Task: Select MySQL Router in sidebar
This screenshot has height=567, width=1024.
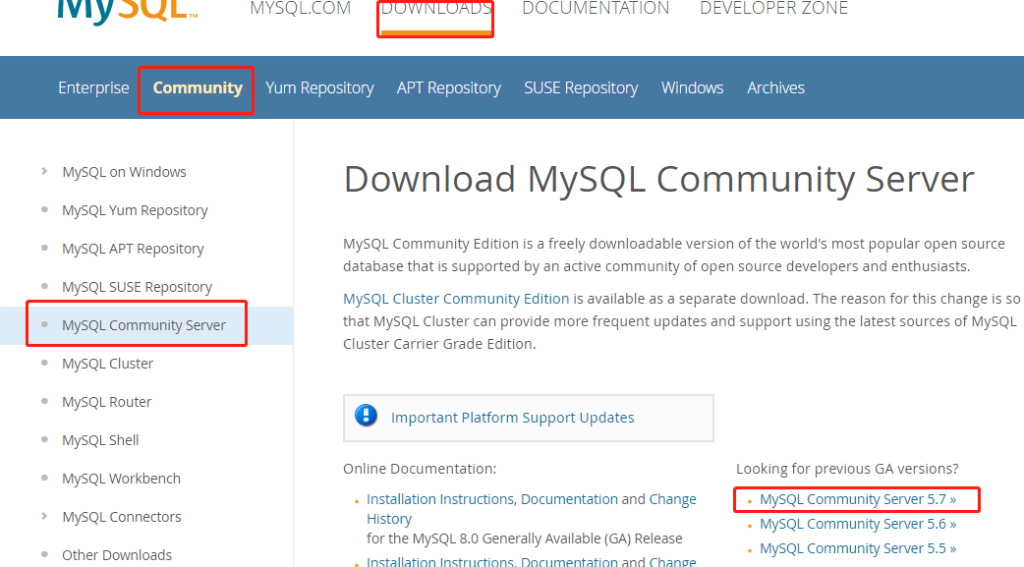Action: pos(106,402)
